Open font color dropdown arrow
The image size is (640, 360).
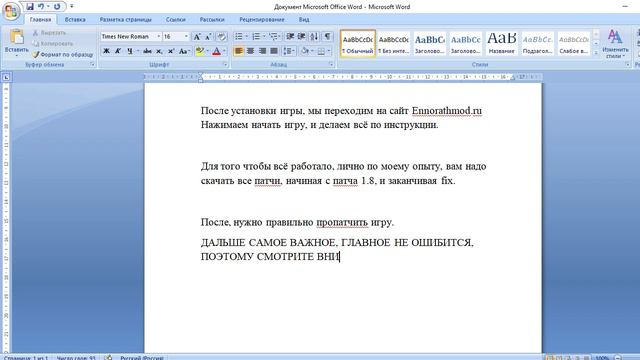tap(224, 51)
